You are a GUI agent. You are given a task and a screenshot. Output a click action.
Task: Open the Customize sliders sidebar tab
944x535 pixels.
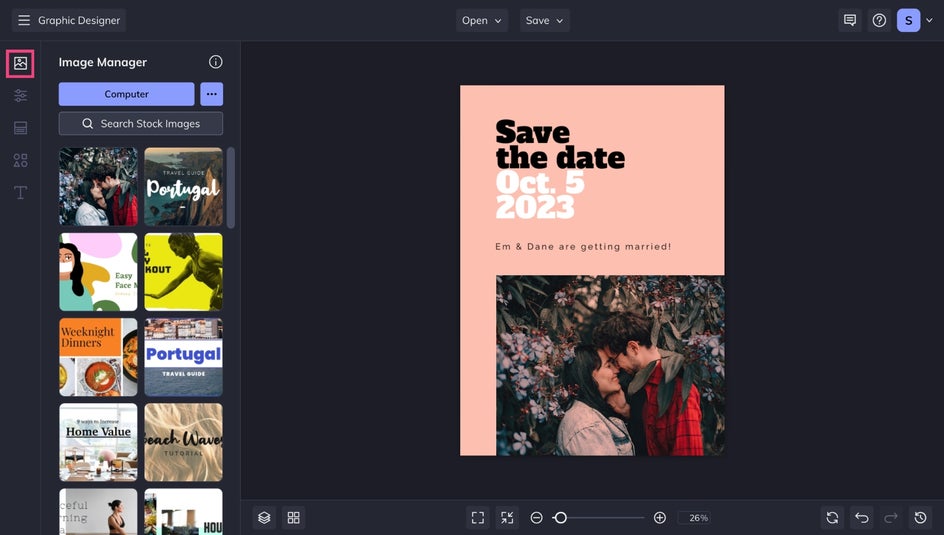tap(20, 96)
